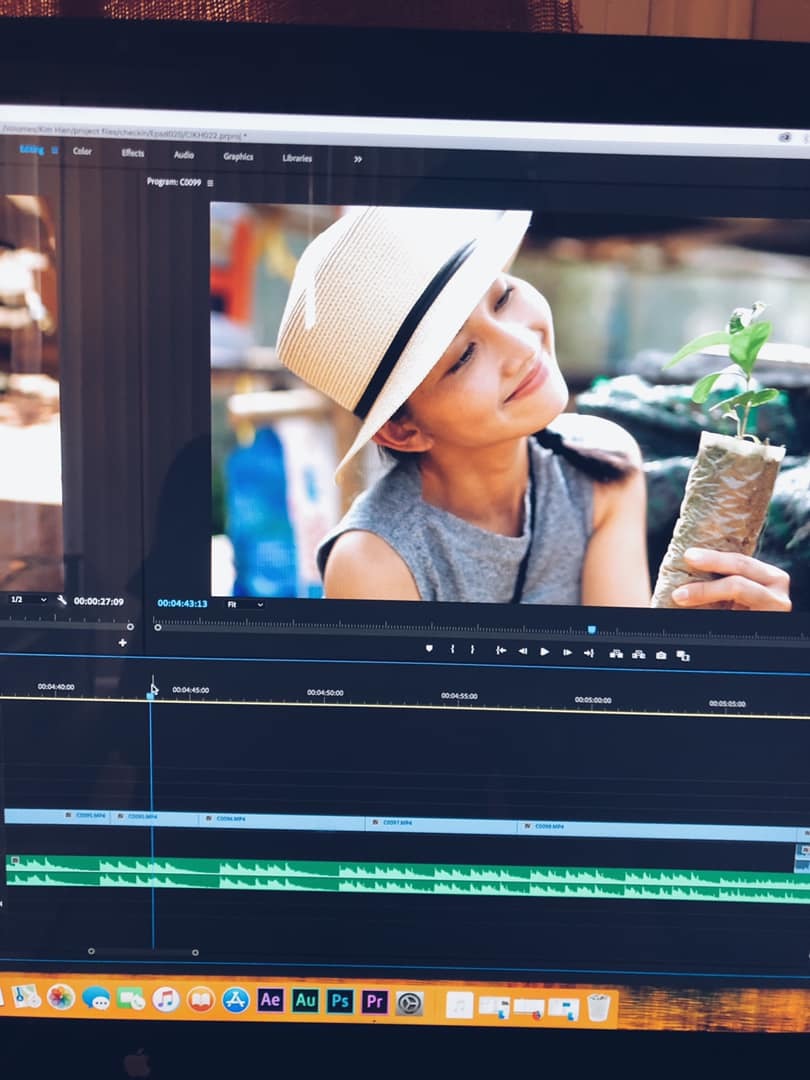Click the Program monitor scrub bar playhead
810x1080 pixels.
591,630
